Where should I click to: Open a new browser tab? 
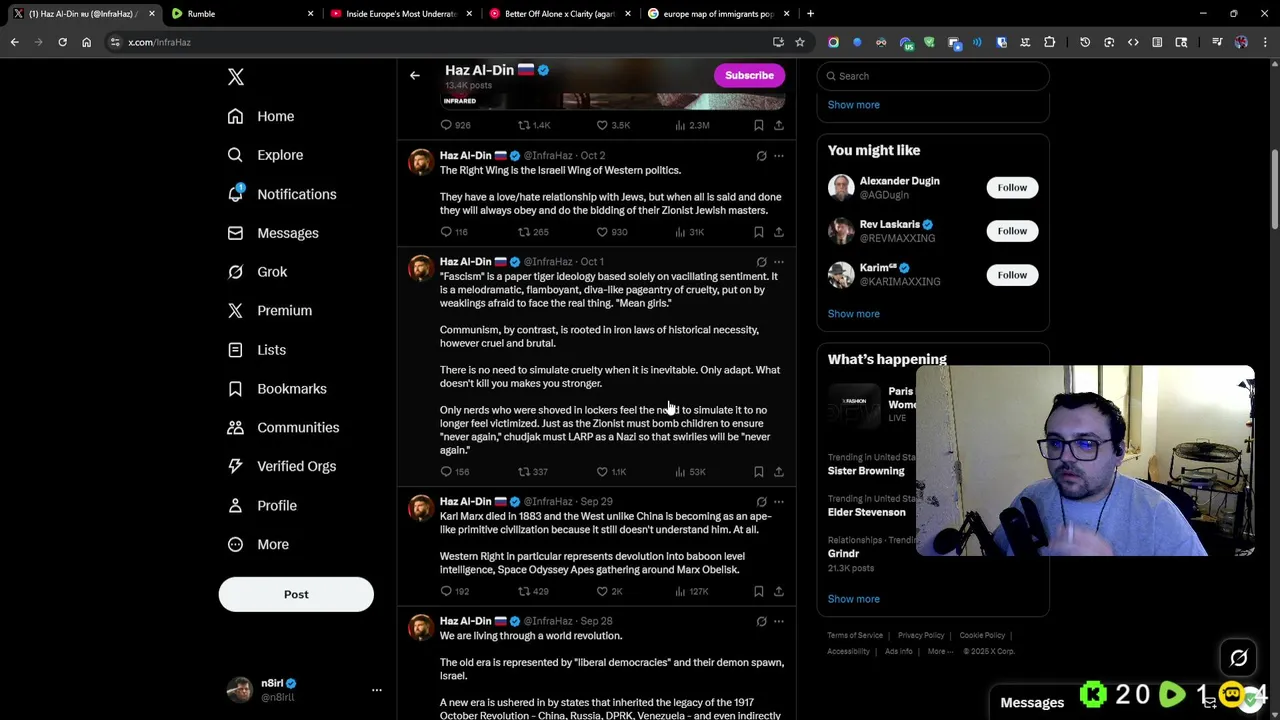pos(810,14)
